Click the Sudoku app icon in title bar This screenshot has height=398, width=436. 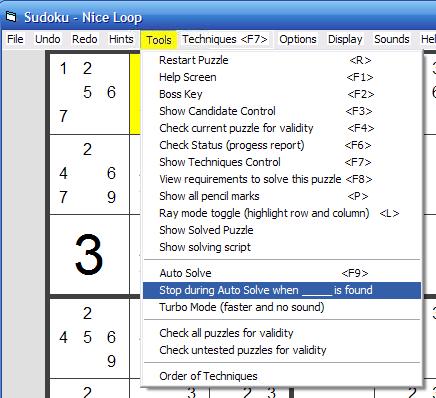point(11,17)
